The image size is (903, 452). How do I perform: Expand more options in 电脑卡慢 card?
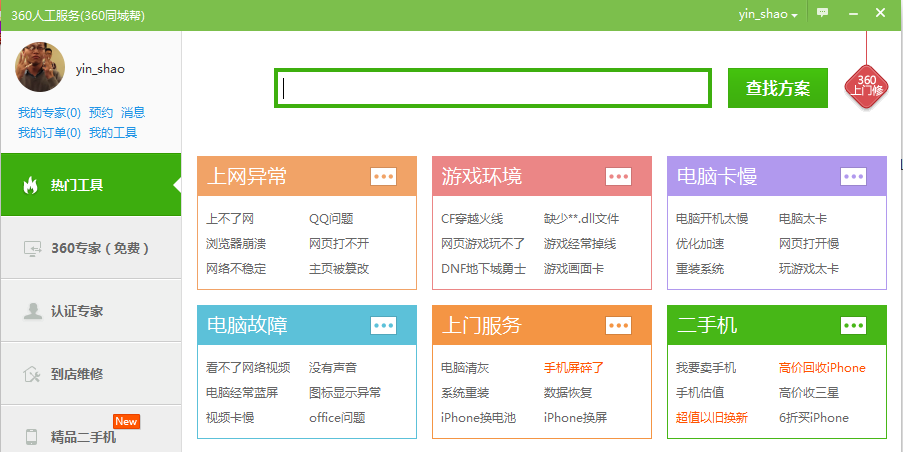(853, 176)
